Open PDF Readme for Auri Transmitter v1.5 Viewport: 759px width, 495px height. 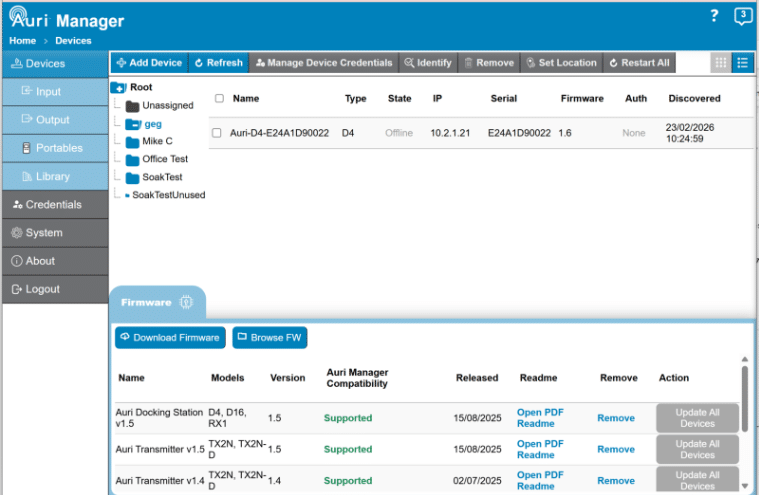[540, 450]
